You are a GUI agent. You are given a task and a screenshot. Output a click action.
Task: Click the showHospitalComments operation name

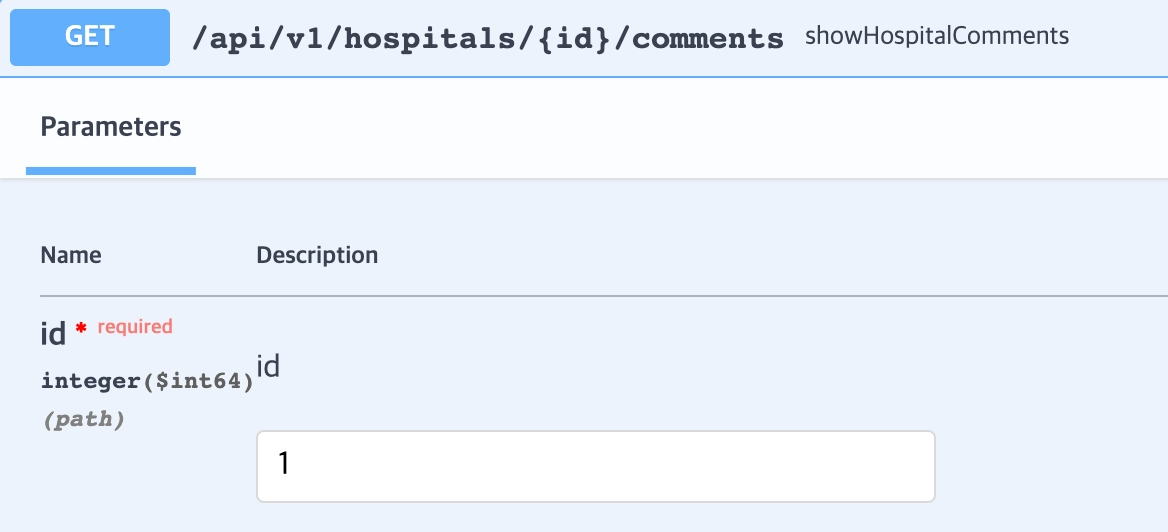[936, 37]
